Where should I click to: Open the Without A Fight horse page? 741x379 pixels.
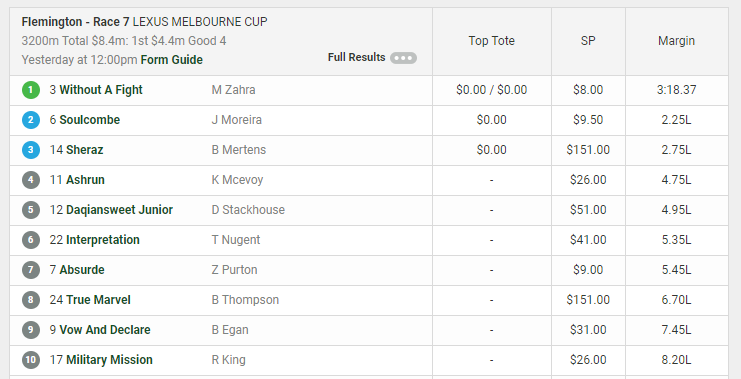101,90
